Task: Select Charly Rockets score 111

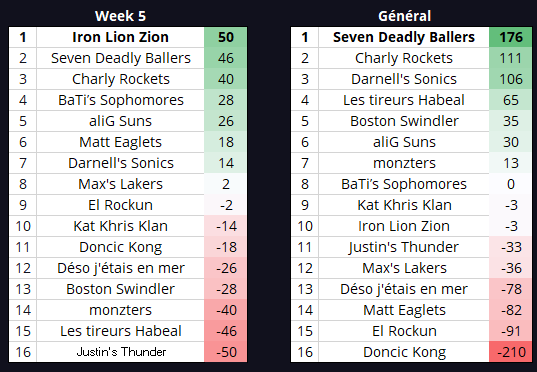Action: [511, 58]
